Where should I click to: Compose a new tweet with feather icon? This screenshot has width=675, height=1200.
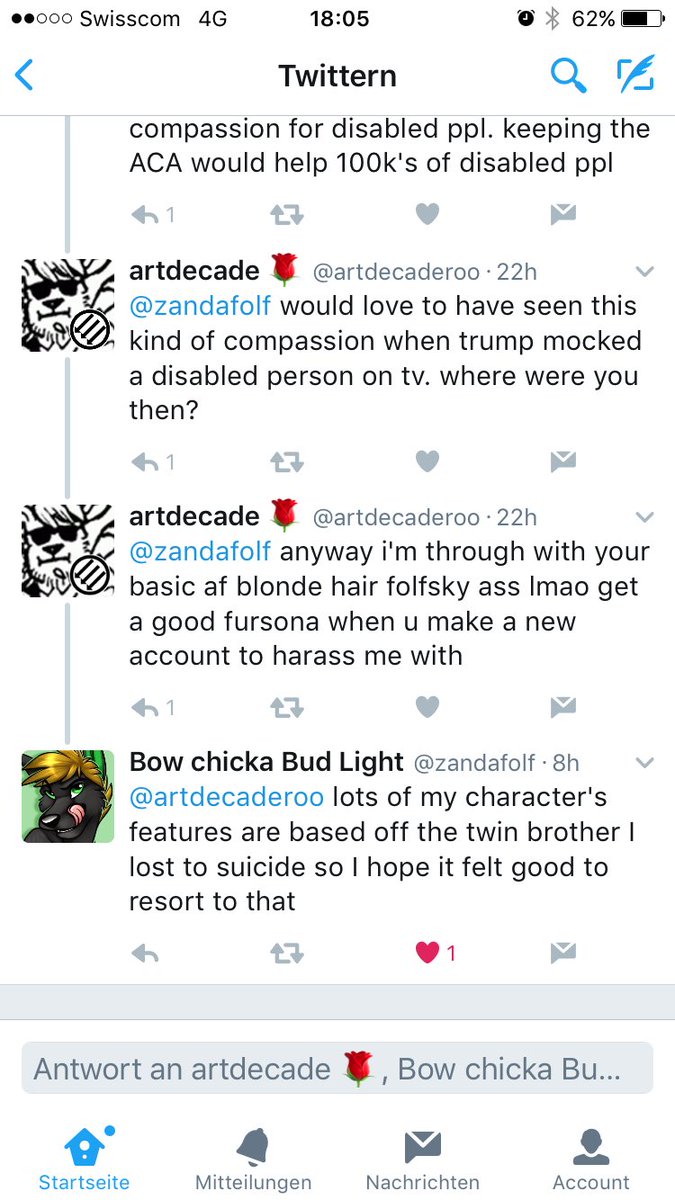pos(635,75)
